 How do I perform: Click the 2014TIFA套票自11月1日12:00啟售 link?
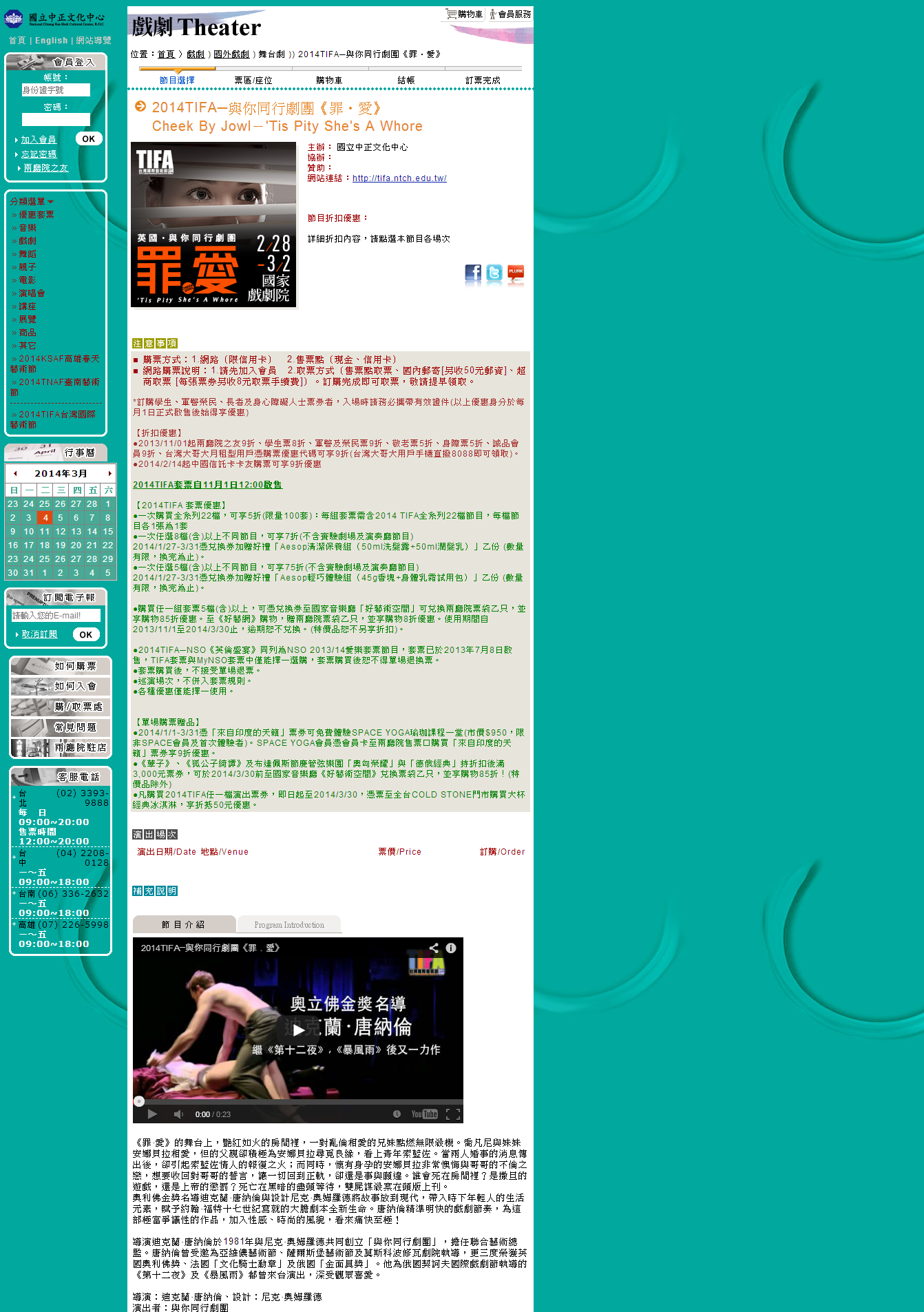(x=207, y=485)
